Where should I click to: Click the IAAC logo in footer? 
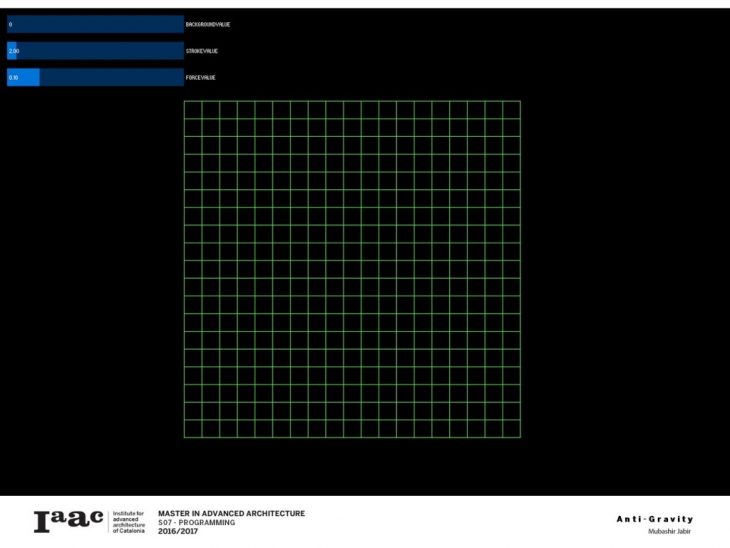click(x=69, y=521)
